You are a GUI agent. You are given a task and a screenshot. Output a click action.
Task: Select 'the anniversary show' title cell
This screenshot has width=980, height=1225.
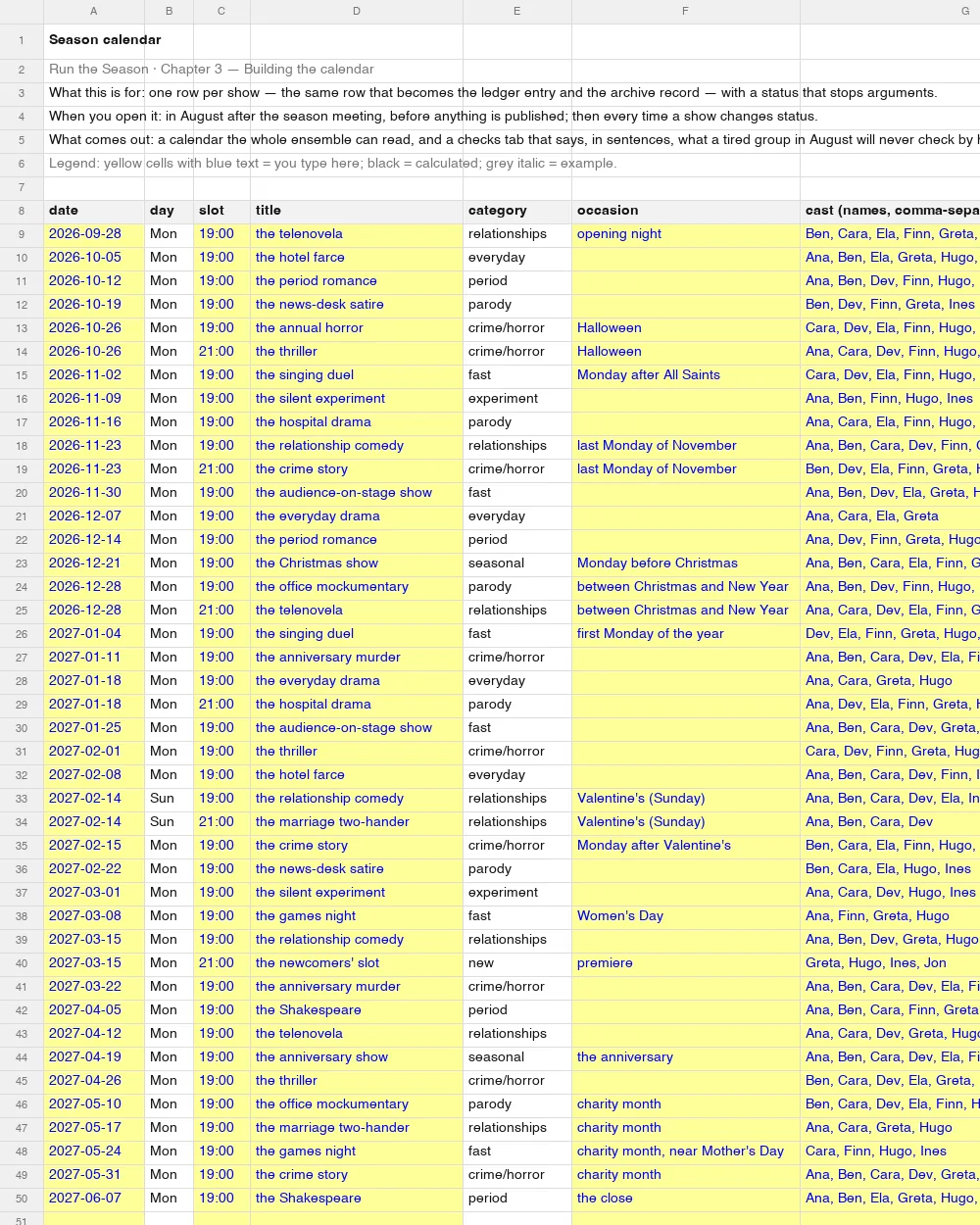point(357,1057)
